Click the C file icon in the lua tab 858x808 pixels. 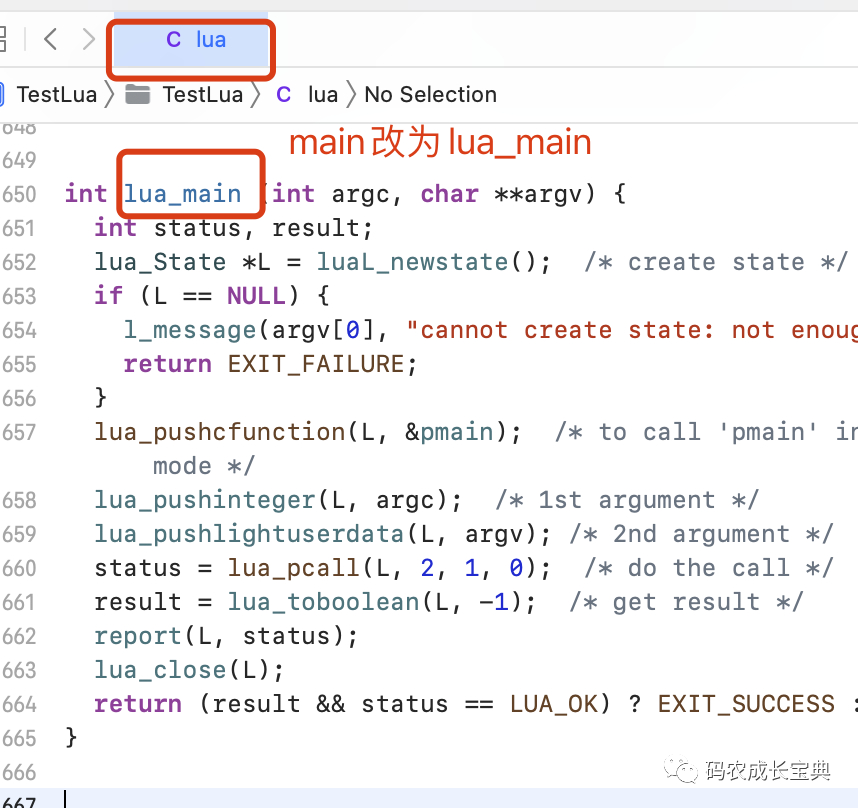(x=172, y=39)
